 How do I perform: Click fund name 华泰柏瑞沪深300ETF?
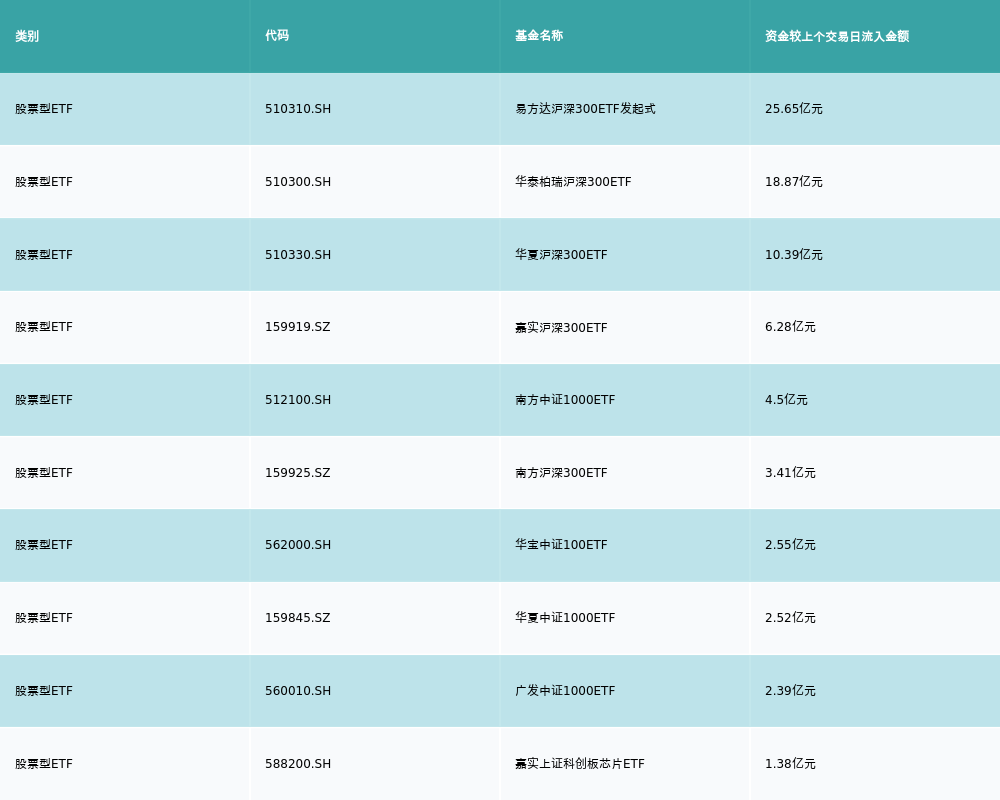(x=573, y=182)
